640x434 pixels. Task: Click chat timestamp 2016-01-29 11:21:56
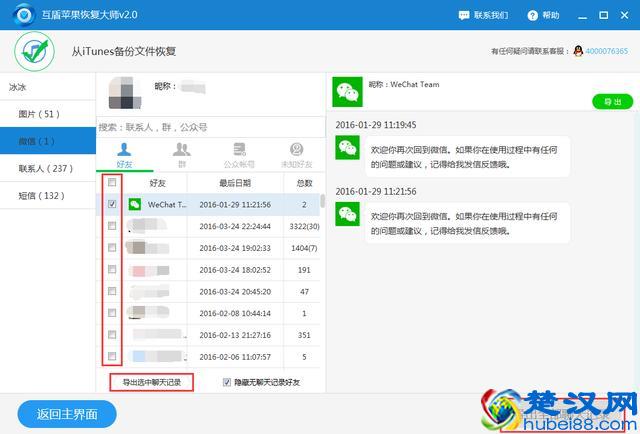point(376,191)
